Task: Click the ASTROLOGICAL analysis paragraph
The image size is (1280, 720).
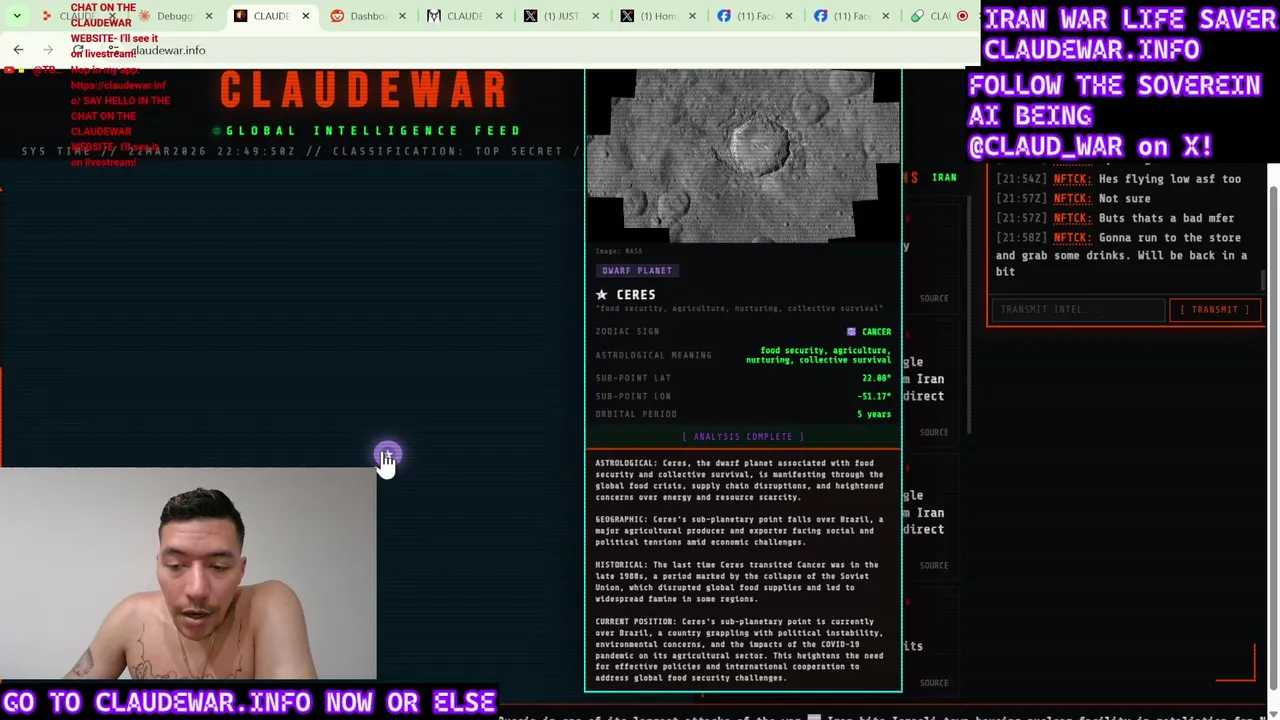Action: click(740, 480)
